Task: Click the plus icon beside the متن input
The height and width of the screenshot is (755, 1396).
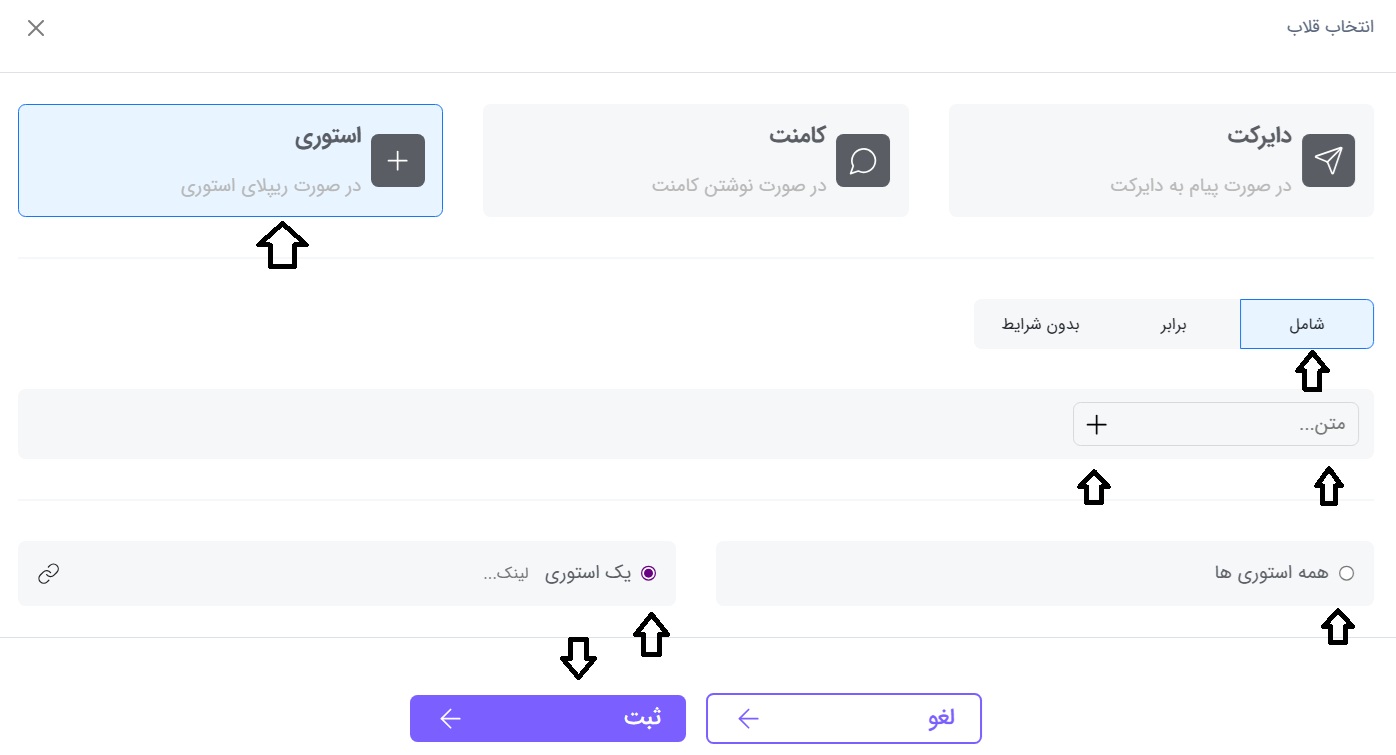Action: click(x=1096, y=424)
